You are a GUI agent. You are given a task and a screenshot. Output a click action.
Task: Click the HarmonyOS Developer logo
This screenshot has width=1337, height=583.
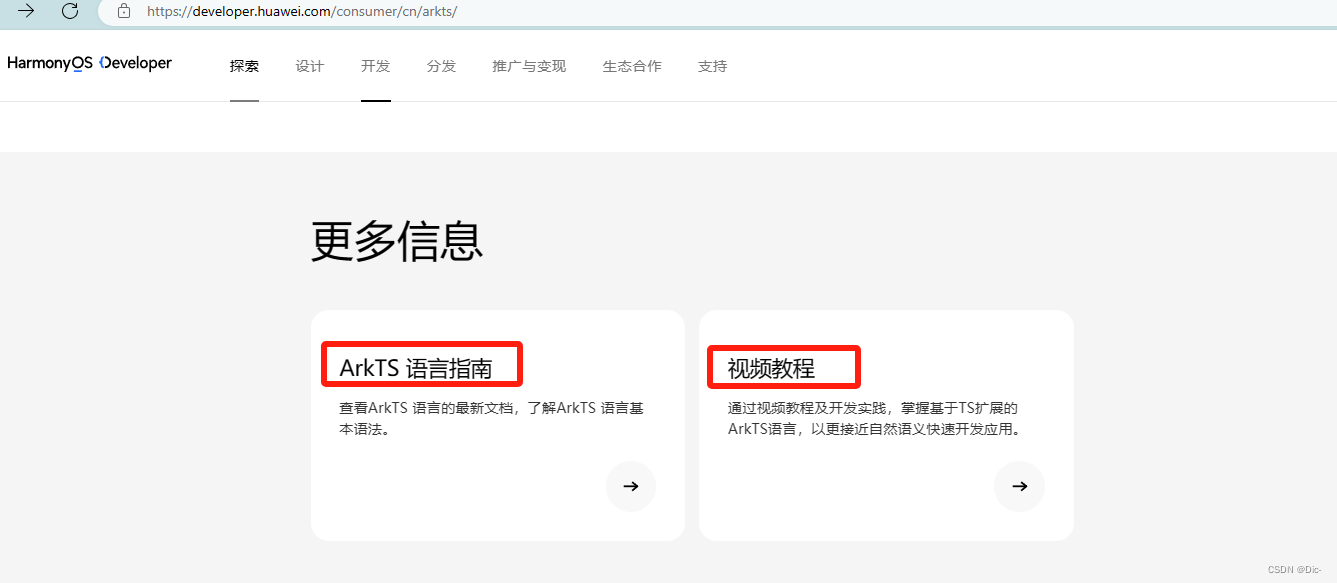(89, 63)
